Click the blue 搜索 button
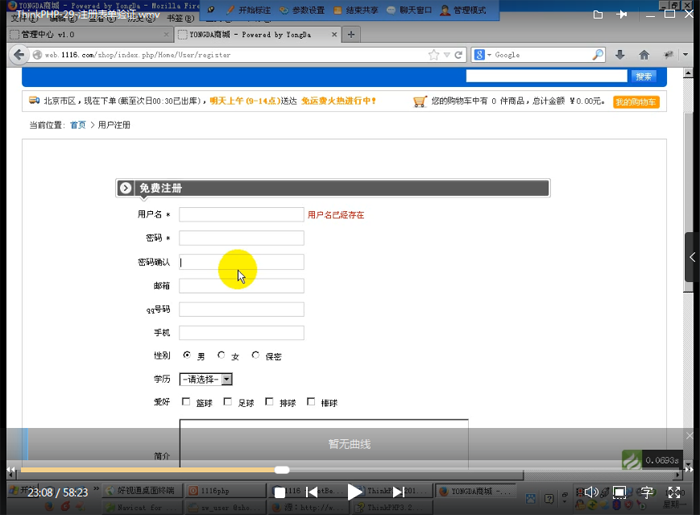Viewport: 700px width, 515px height. coord(643,77)
